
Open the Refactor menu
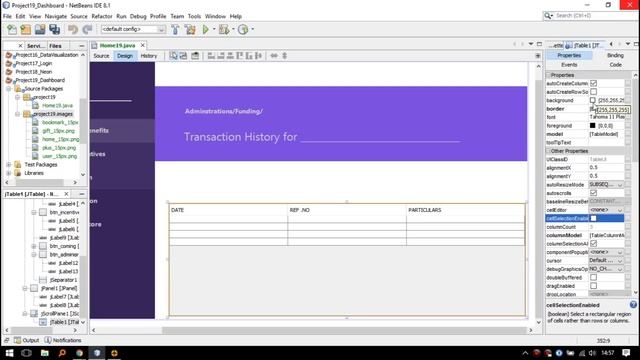tap(102, 16)
